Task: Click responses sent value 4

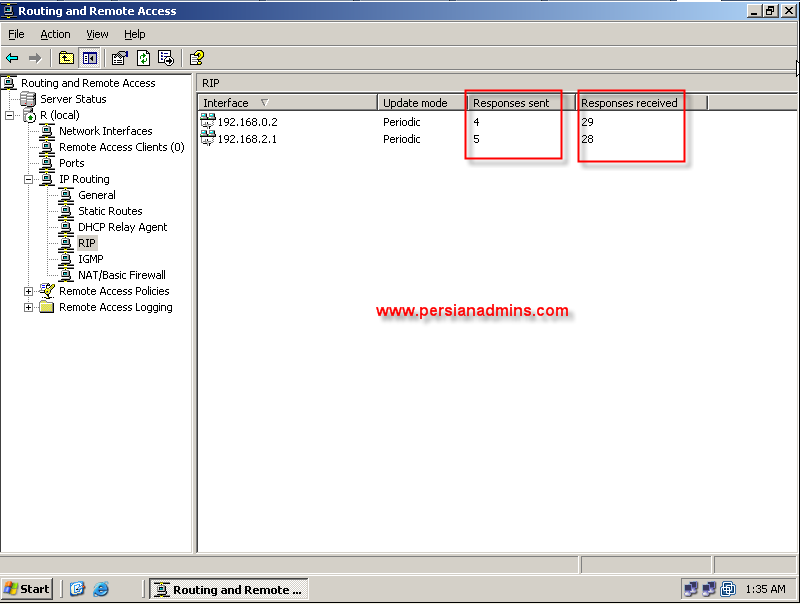Action: (476, 122)
